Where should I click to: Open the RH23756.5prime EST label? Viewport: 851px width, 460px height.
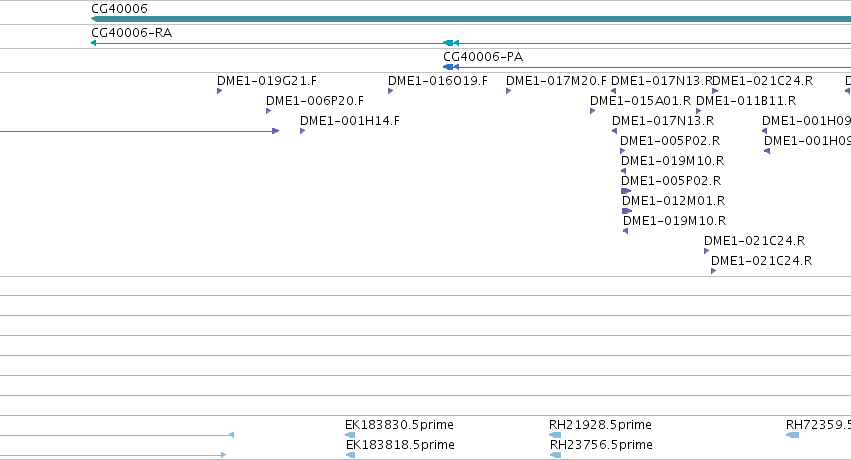tap(601, 445)
